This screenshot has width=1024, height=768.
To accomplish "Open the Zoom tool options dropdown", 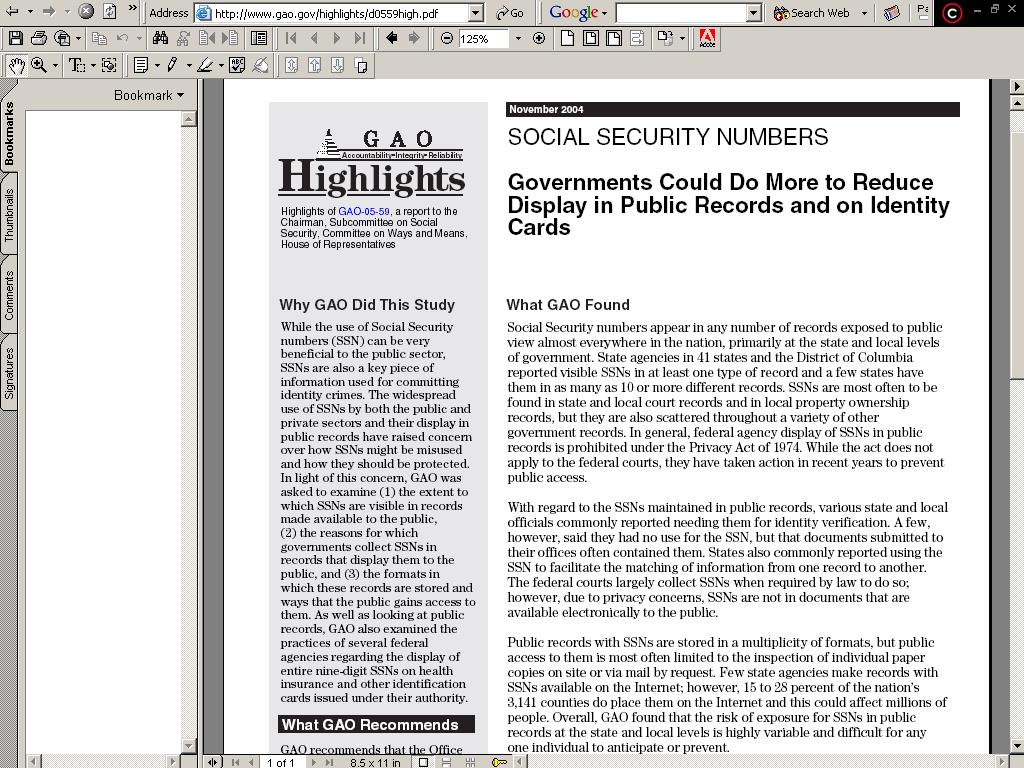I will pos(55,65).
